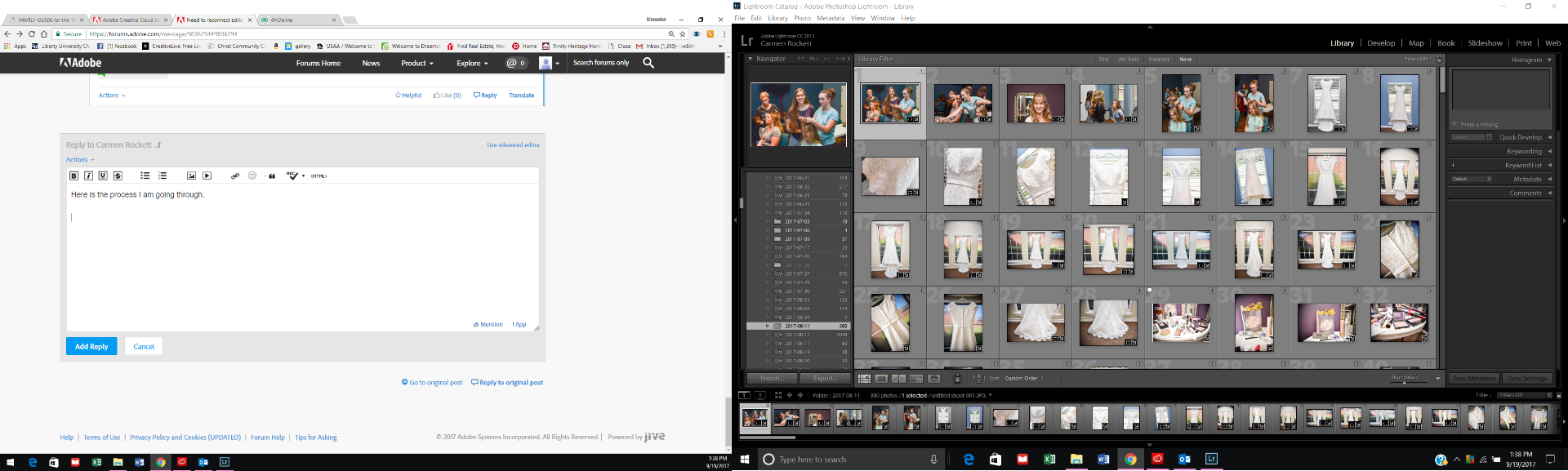Toggle second window display button 2
Image resolution: width=1568 pixels, height=471 pixels.
pyautogui.click(x=760, y=395)
